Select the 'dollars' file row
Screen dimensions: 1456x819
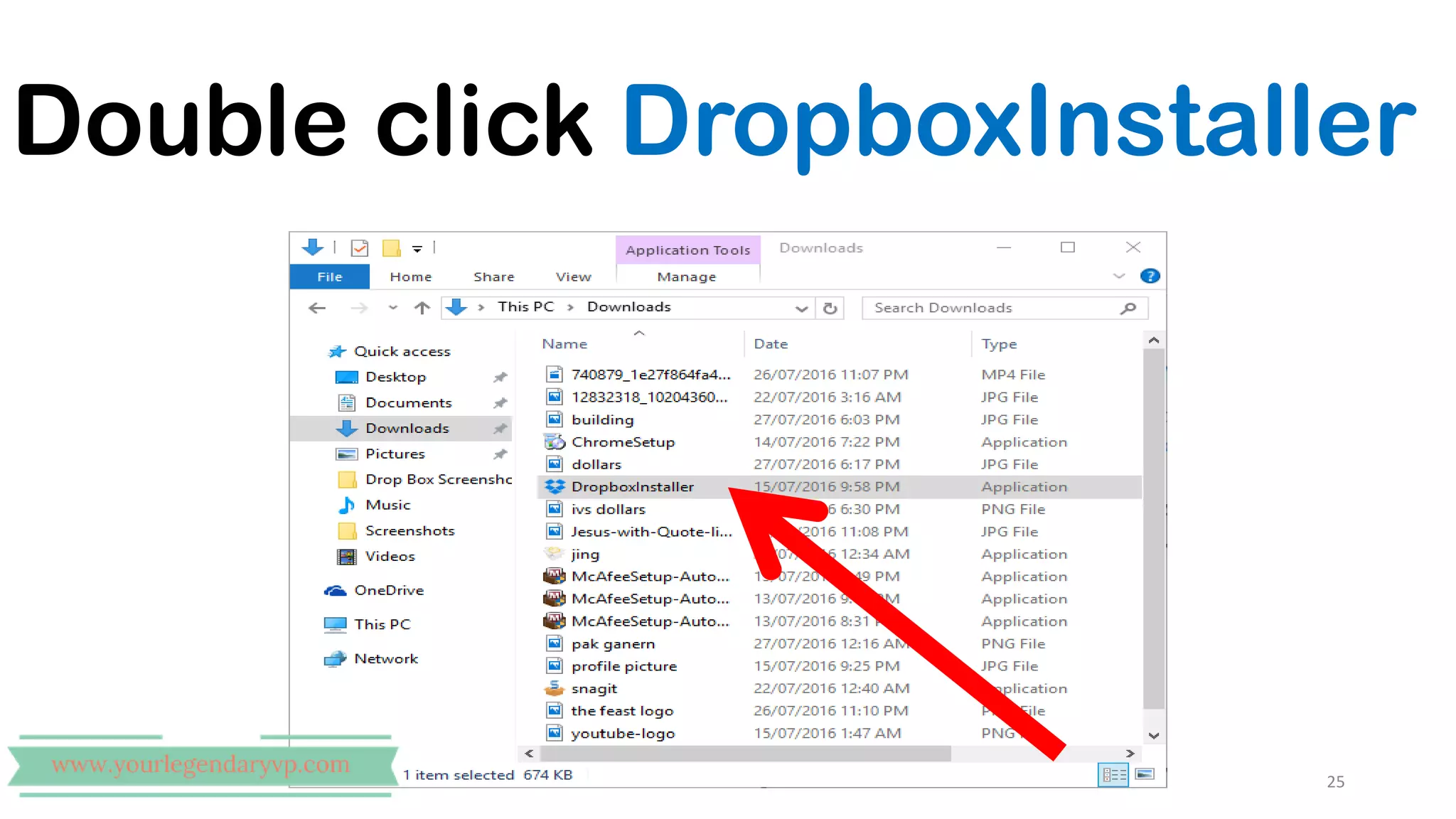tap(839, 465)
